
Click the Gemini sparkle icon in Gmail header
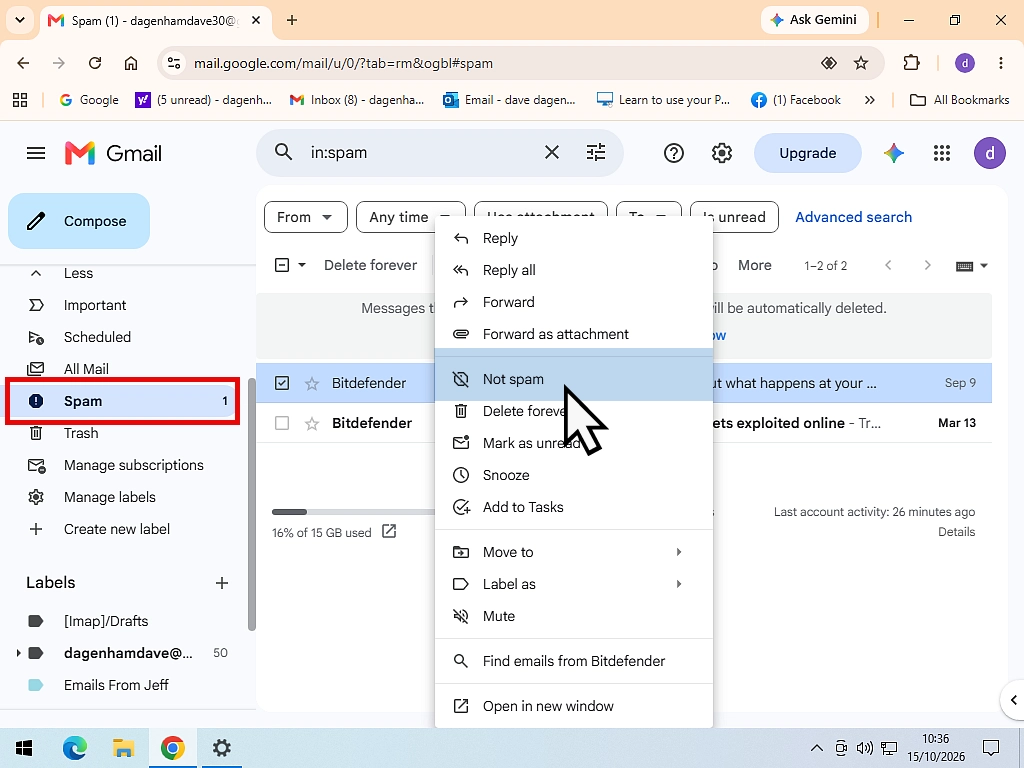click(893, 153)
